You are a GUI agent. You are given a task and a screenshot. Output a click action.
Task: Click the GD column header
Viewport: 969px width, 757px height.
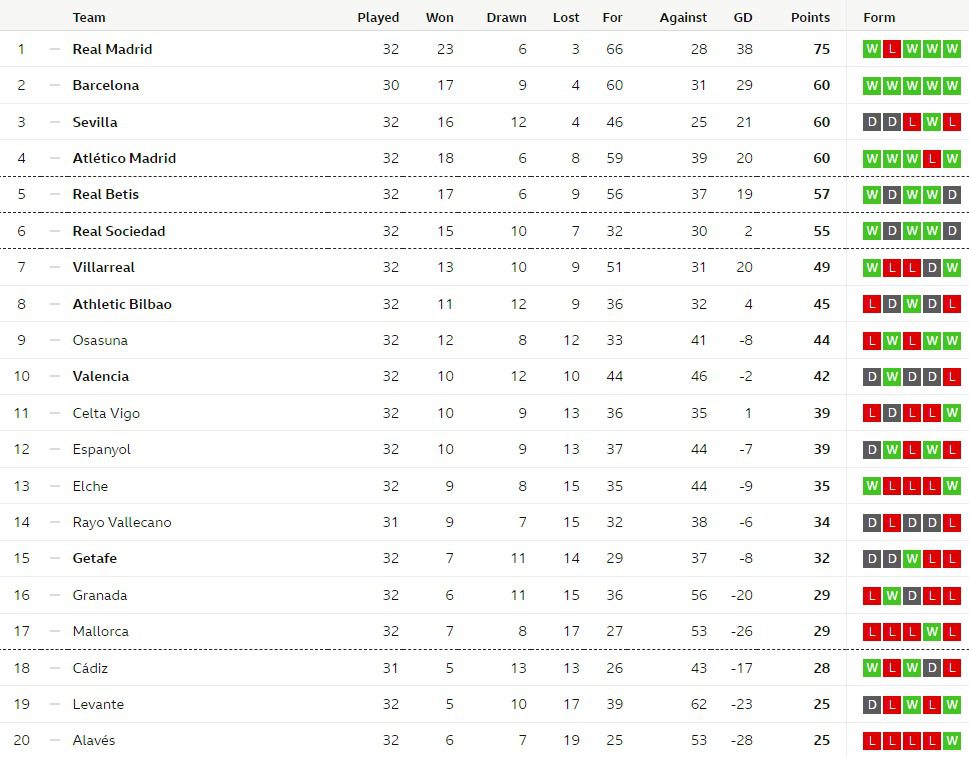(743, 17)
